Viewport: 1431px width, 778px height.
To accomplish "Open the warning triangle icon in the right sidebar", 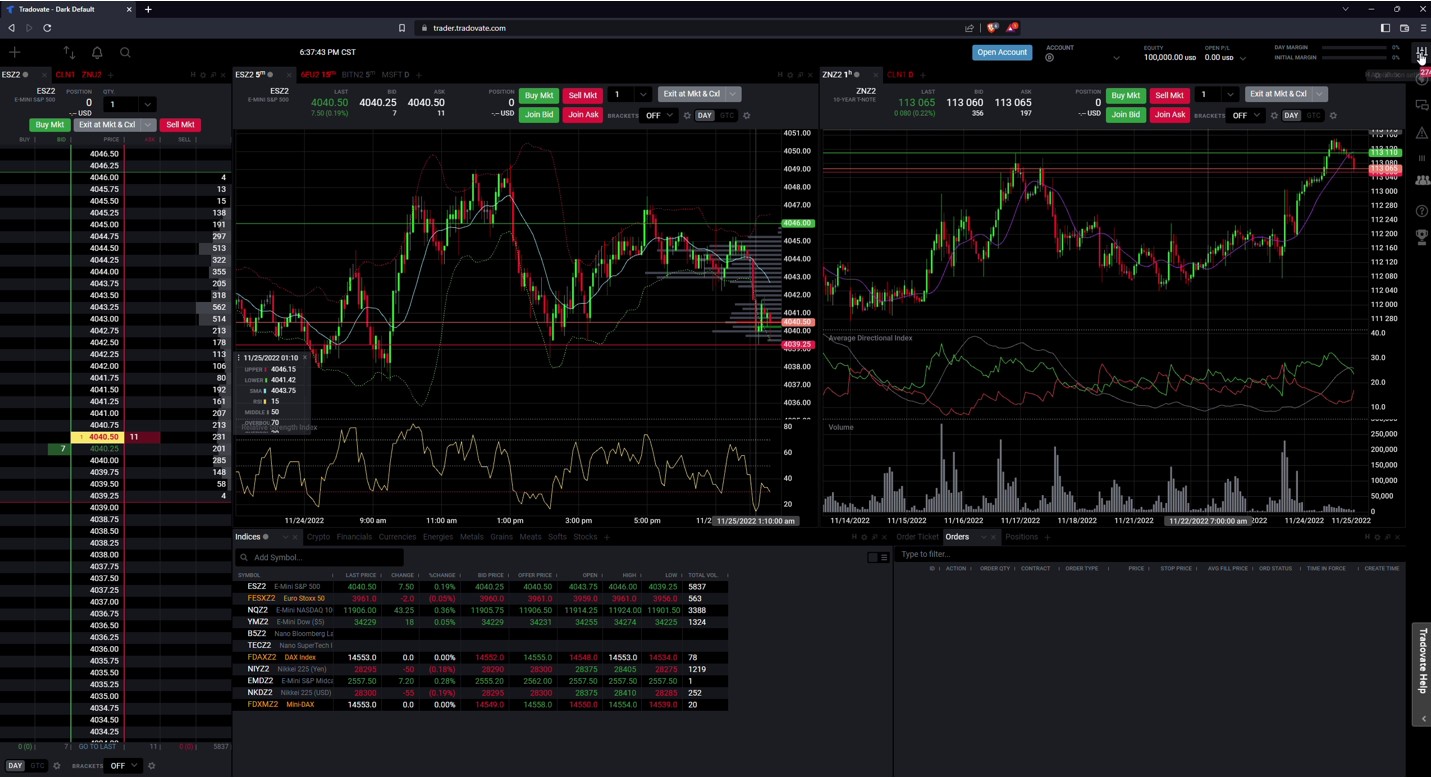I will 1422,132.
